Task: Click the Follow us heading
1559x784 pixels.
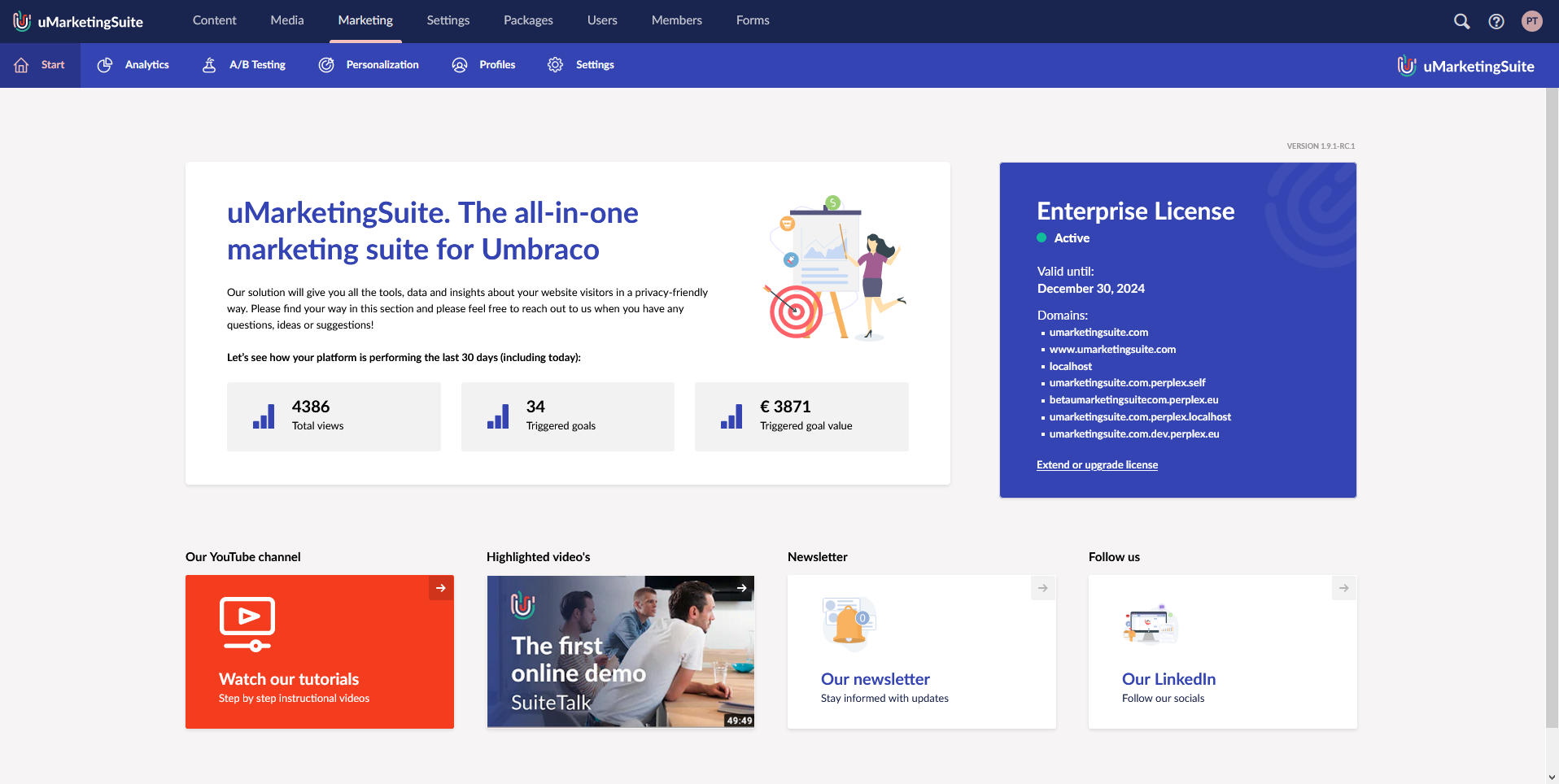Action: coord(1115,557)
